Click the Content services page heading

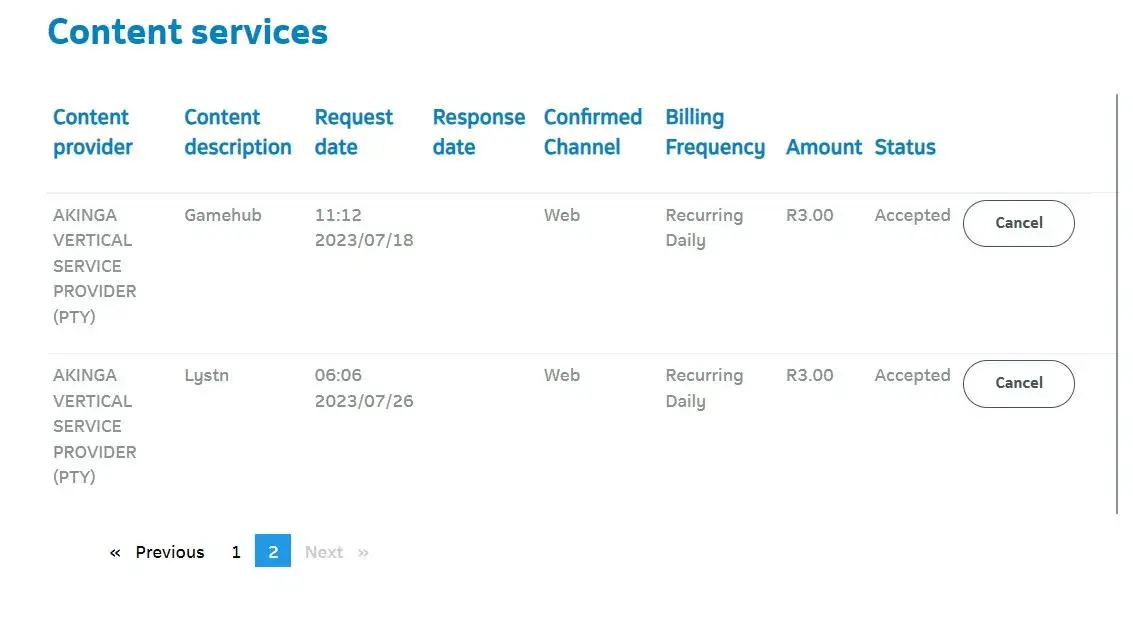point(188,32)
